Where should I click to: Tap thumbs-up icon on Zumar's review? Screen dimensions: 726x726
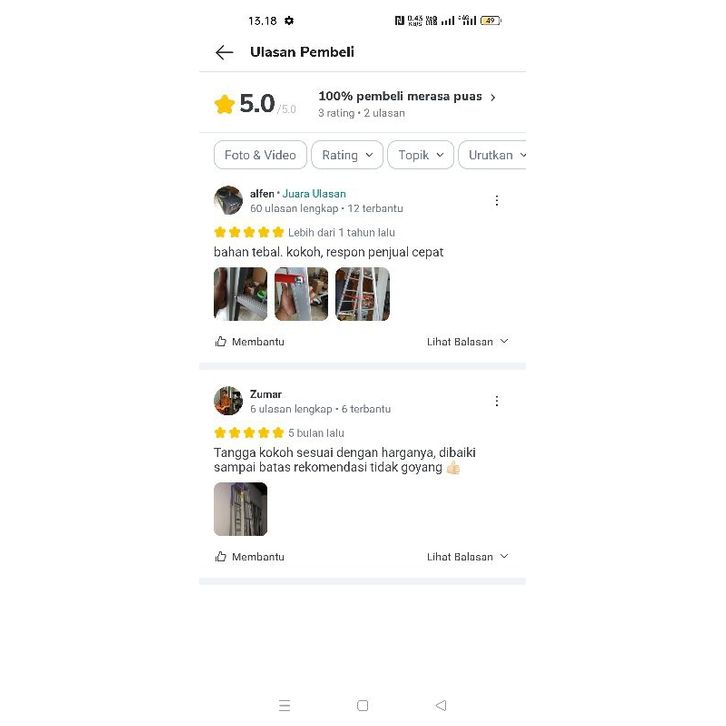pos(221,556)
